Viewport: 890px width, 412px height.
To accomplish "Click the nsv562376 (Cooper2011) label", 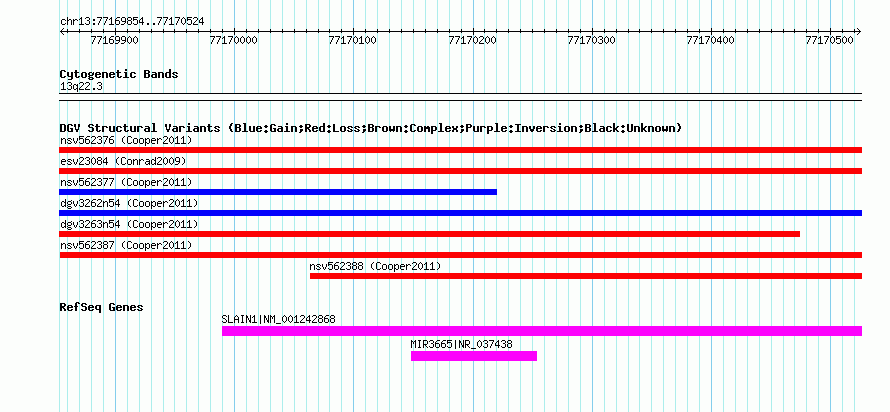I will click(x=126, y=140).
